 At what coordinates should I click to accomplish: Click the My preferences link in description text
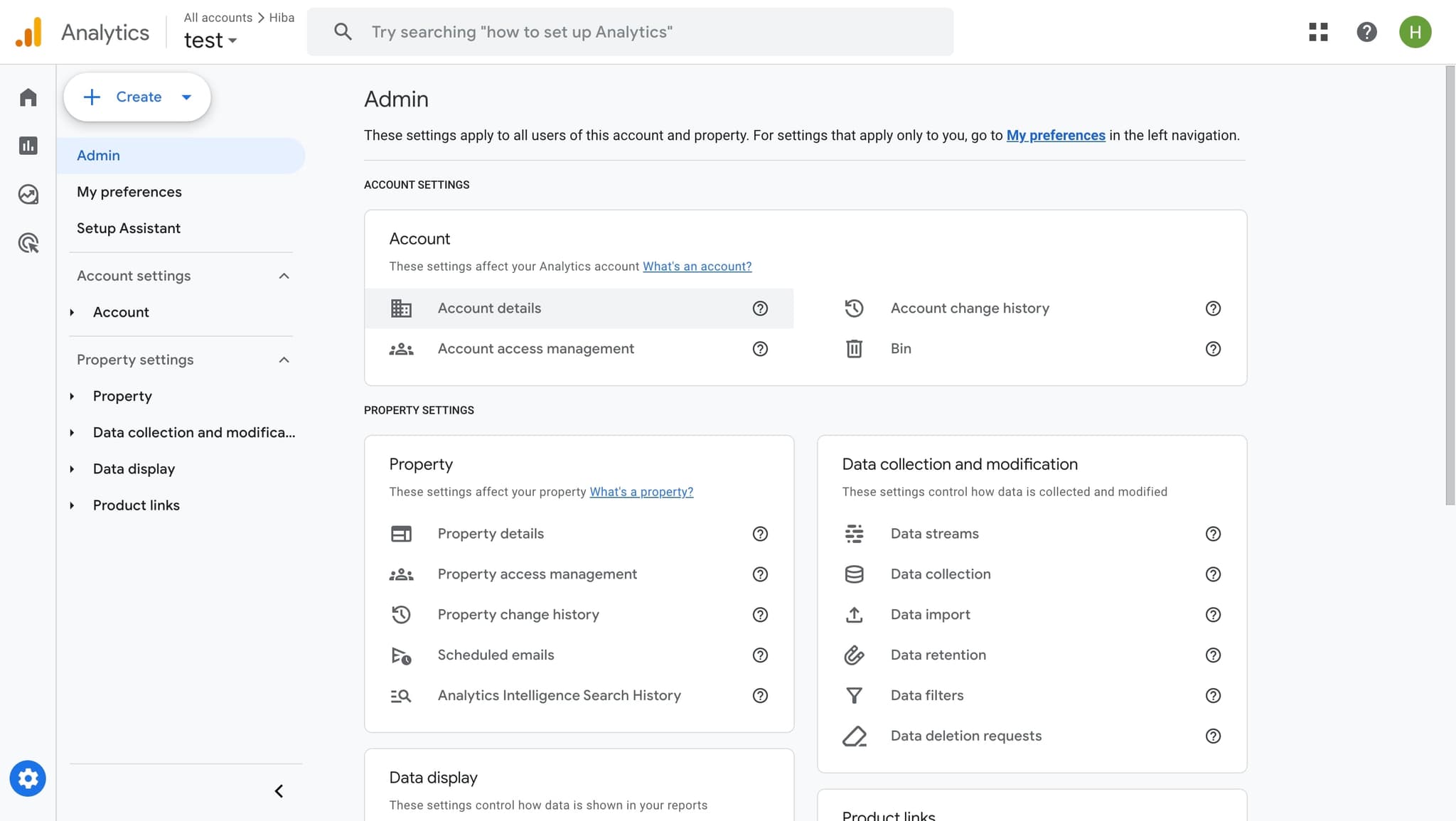(x=1056, y=135)
